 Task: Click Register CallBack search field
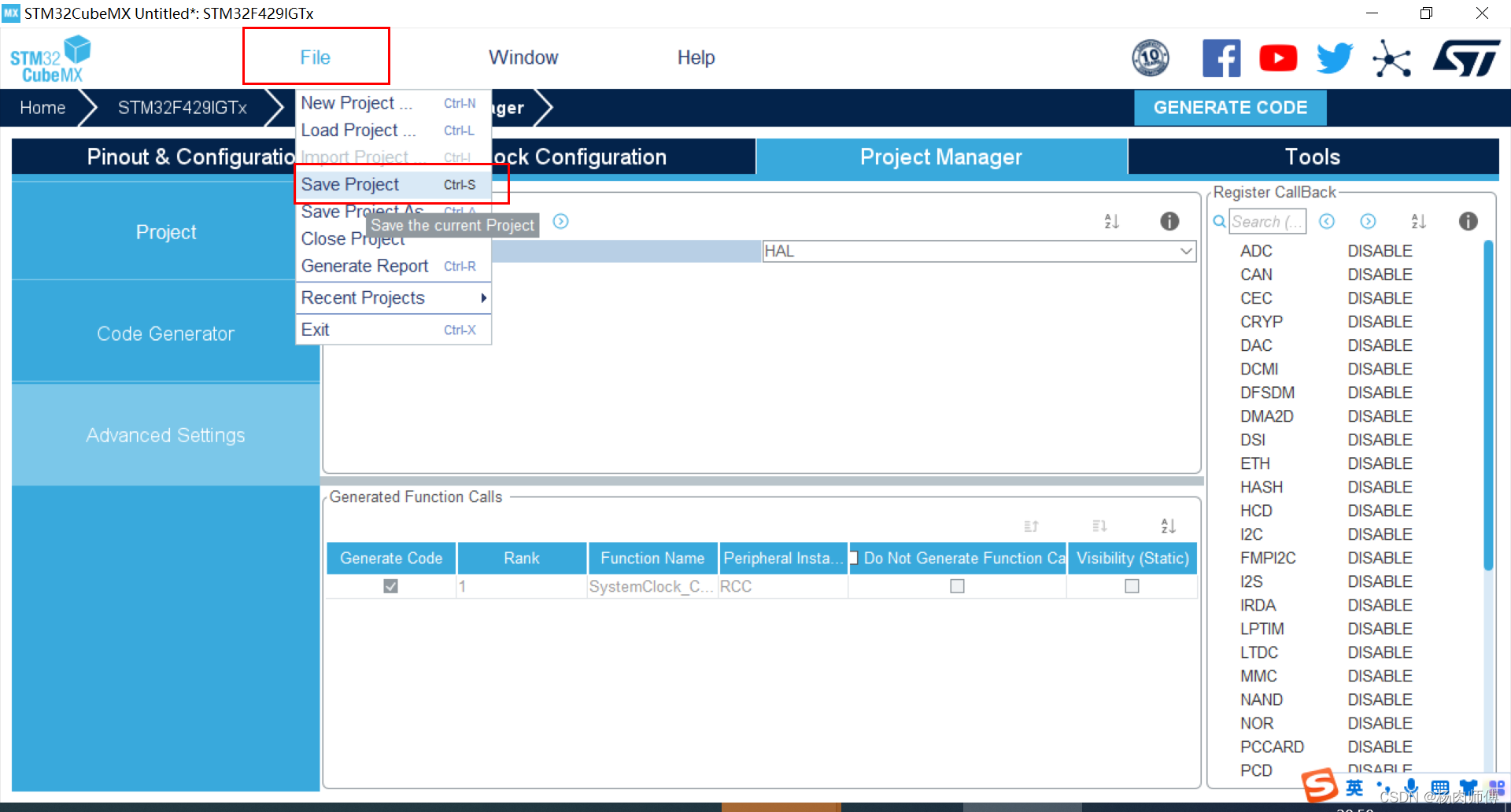click(x=1267, y=222)
